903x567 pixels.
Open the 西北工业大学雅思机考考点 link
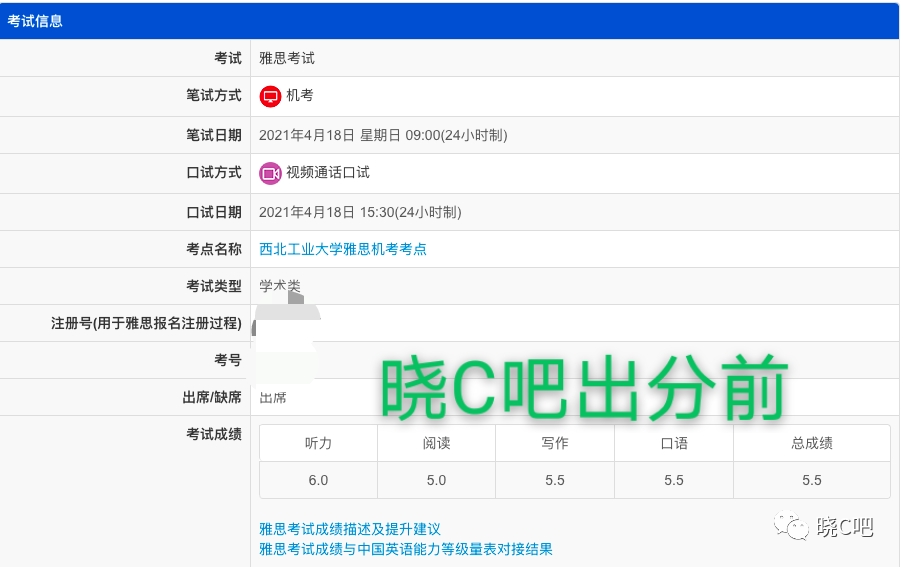click(343, 249)
